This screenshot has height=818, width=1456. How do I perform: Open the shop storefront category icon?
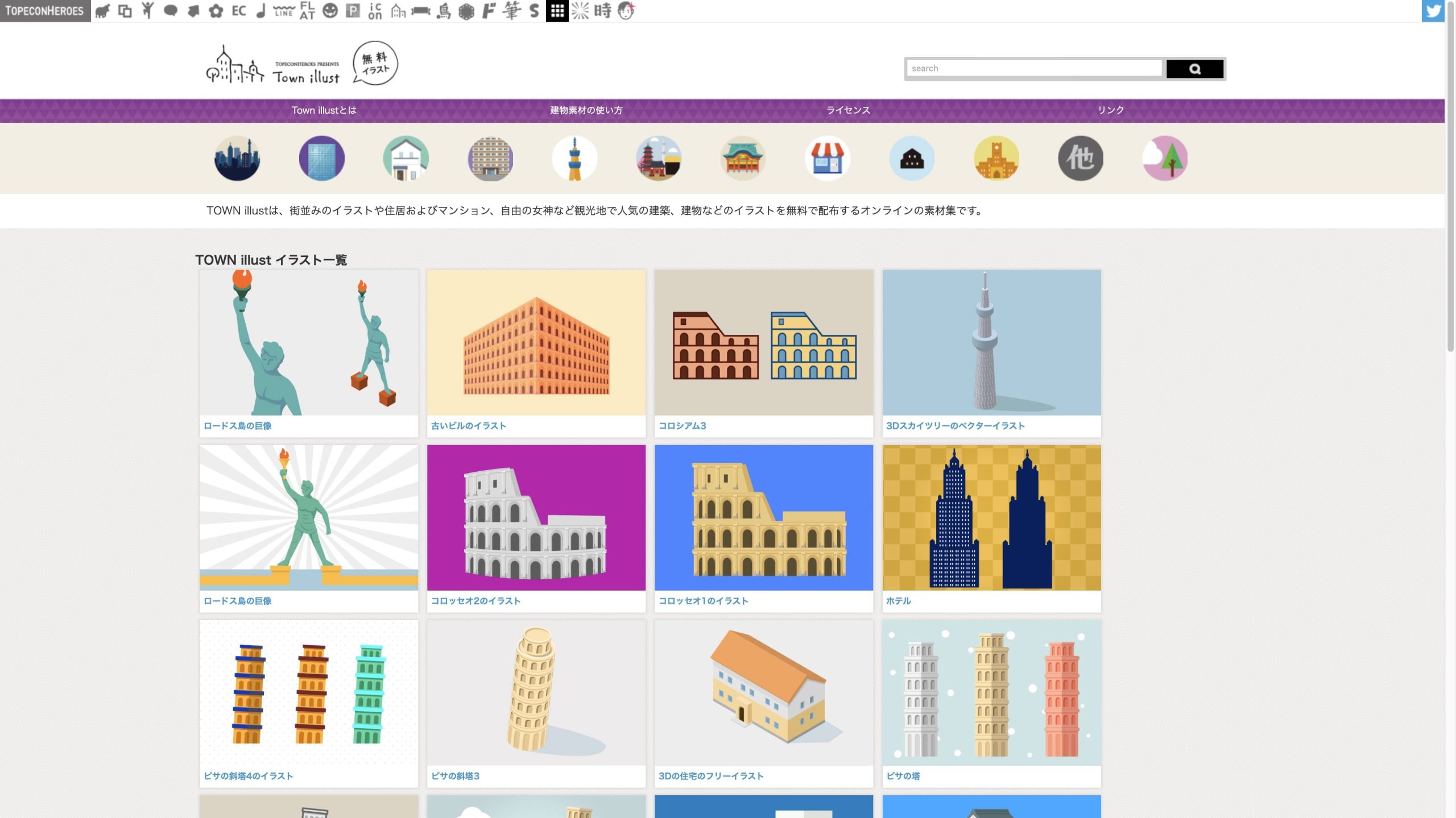(827, 158)
